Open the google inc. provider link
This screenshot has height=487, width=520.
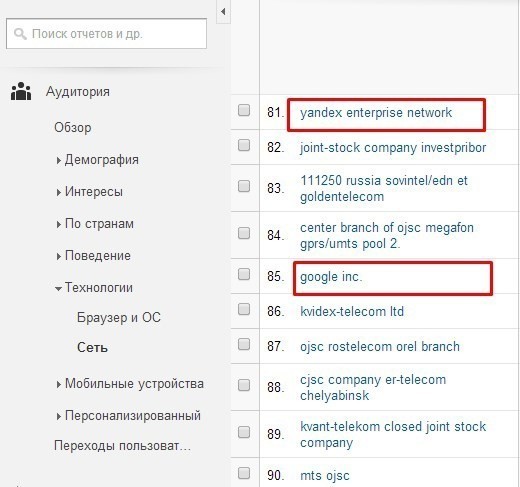[x=331, y=277]
